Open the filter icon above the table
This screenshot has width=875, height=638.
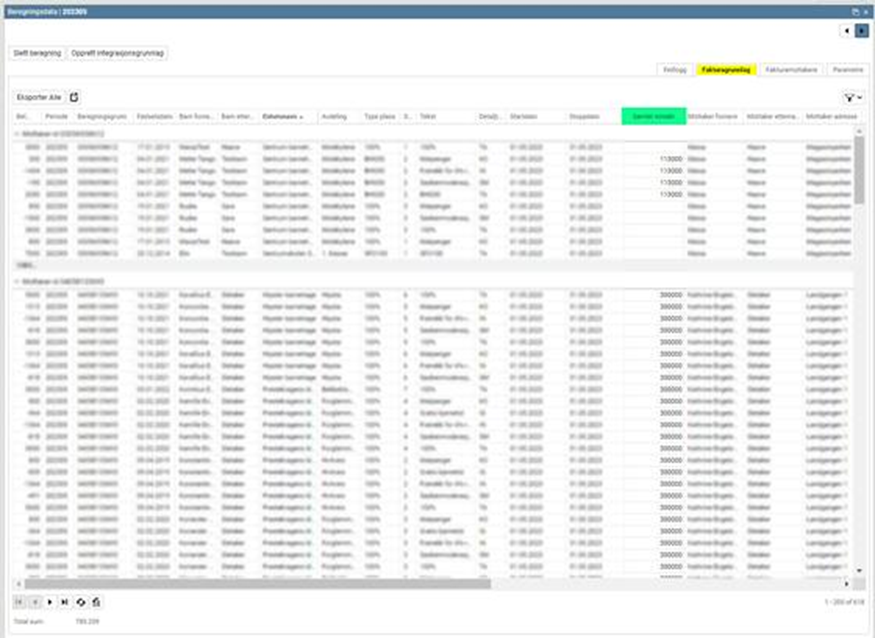pyautogui.click(x=849, y=97)
